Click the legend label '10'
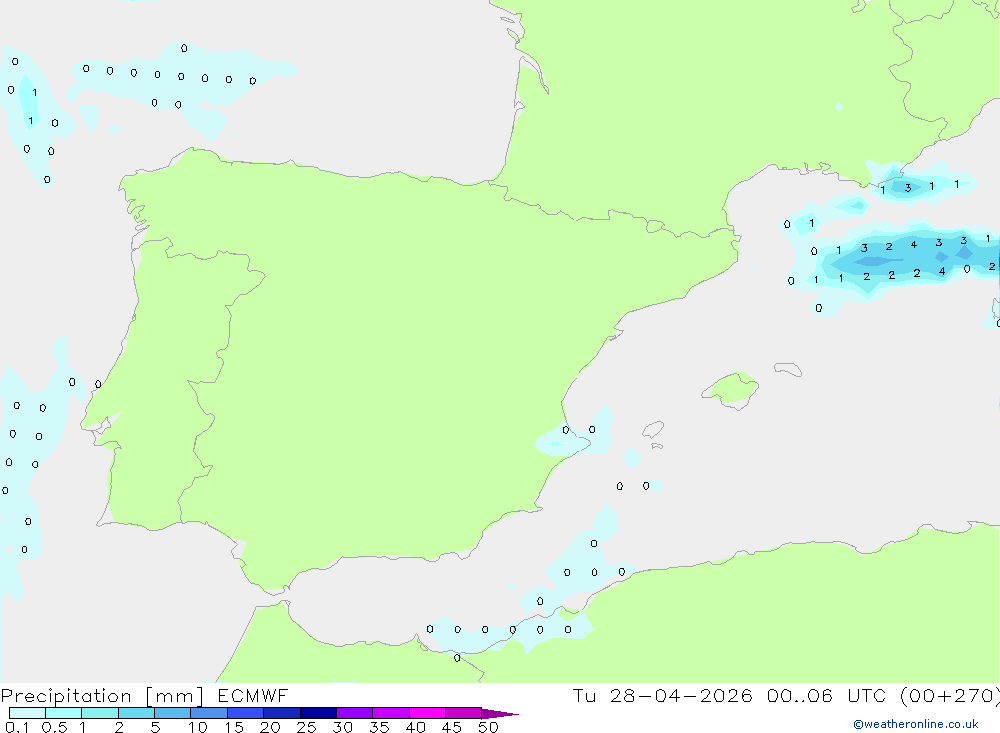 tap(198, 727)
